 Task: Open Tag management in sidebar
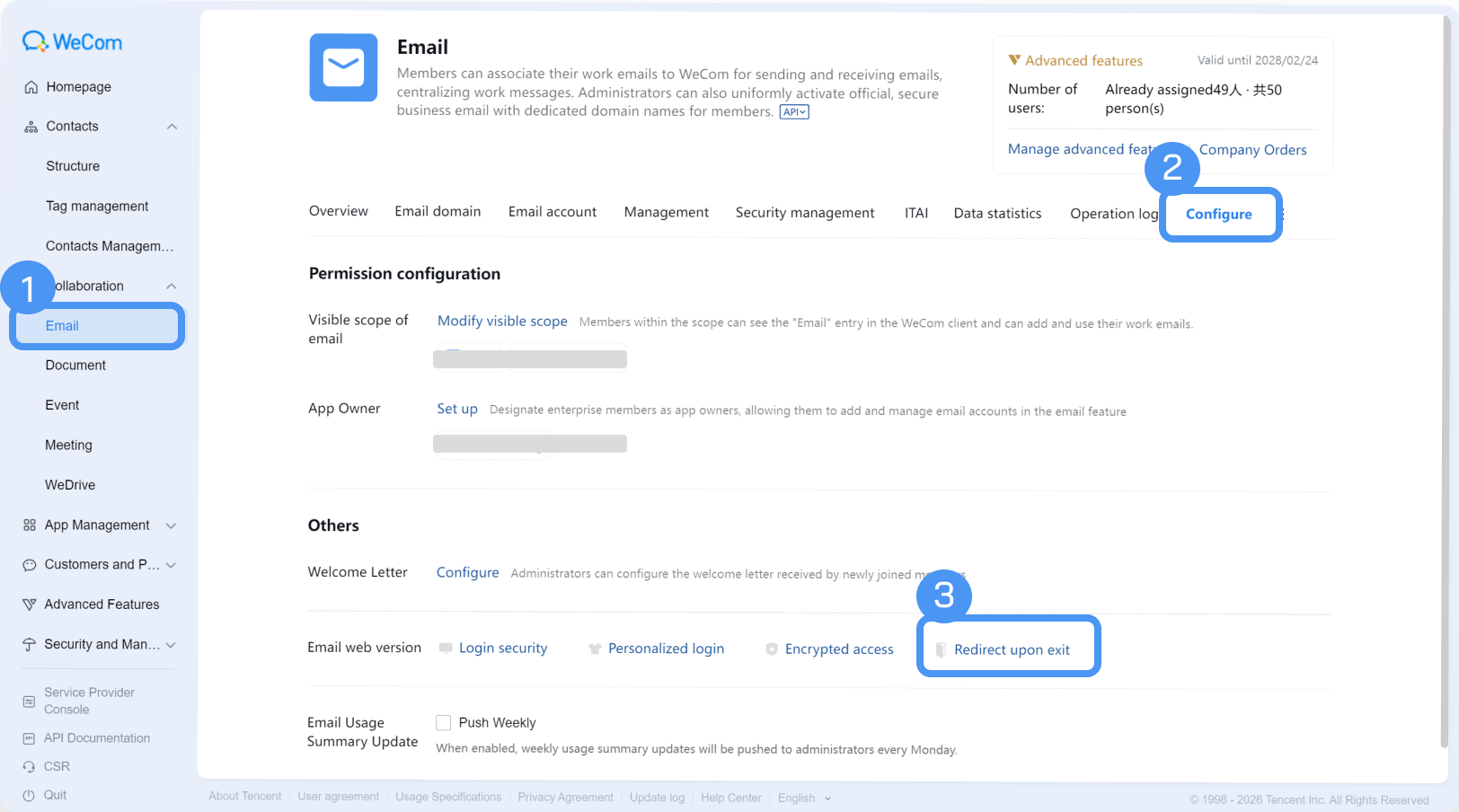coord(97,207)
